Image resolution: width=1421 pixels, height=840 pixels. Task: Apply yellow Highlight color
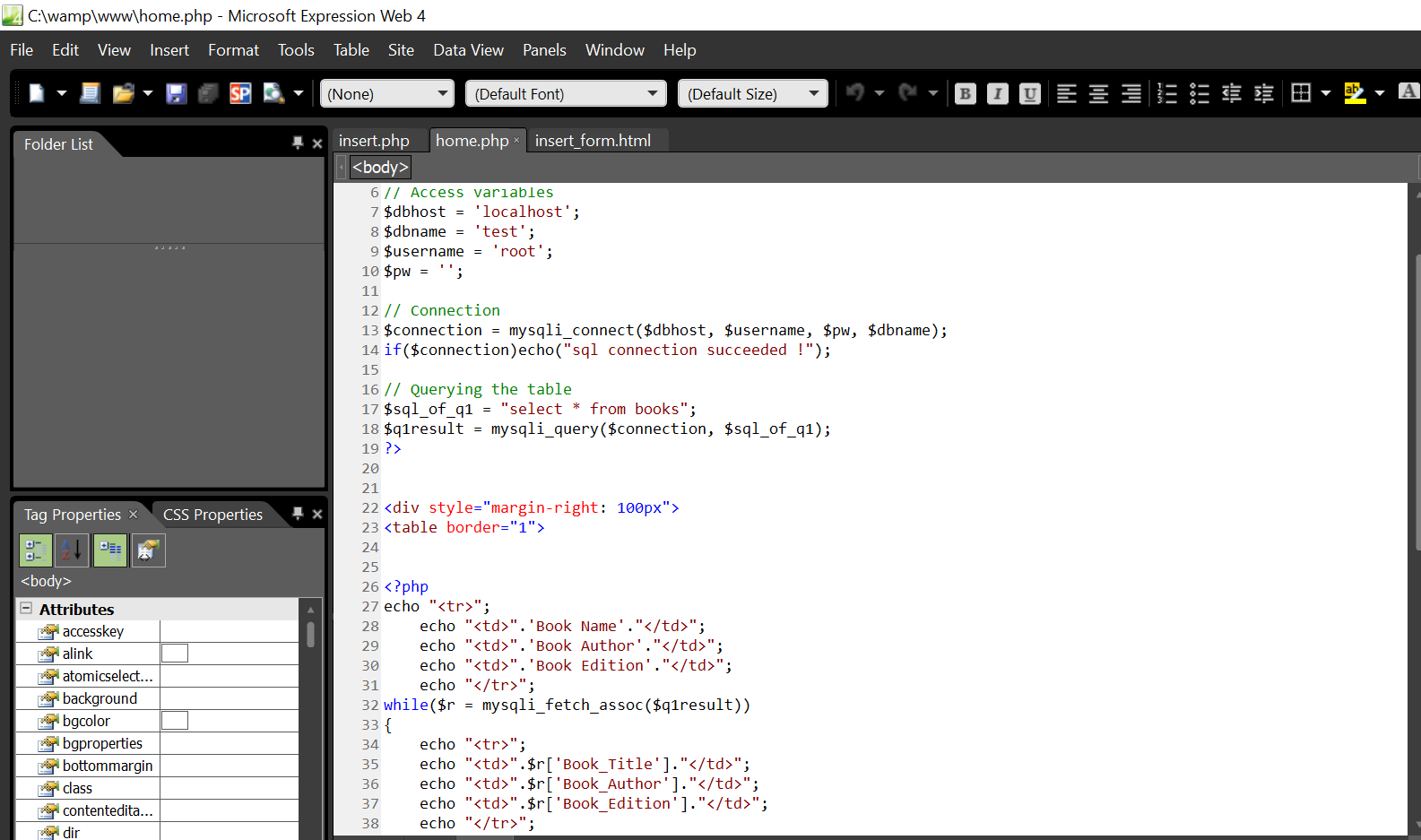[x=1355, y=93]
